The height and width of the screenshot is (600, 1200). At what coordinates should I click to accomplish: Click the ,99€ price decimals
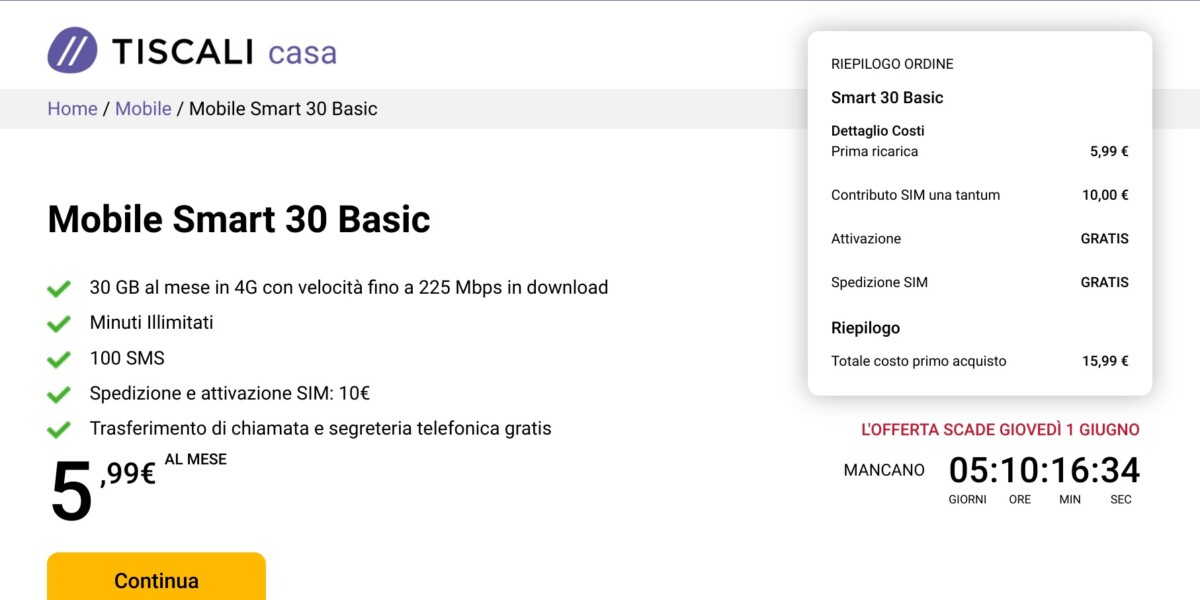tap(127, 473)
